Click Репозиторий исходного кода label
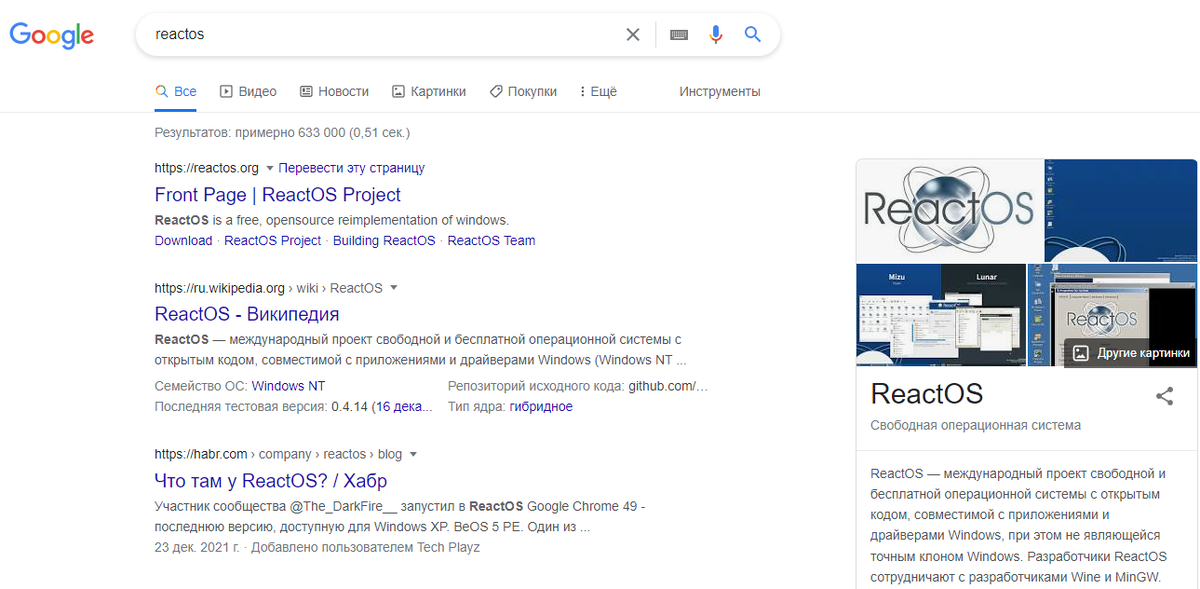The image size is (1200, 589). 535,386
